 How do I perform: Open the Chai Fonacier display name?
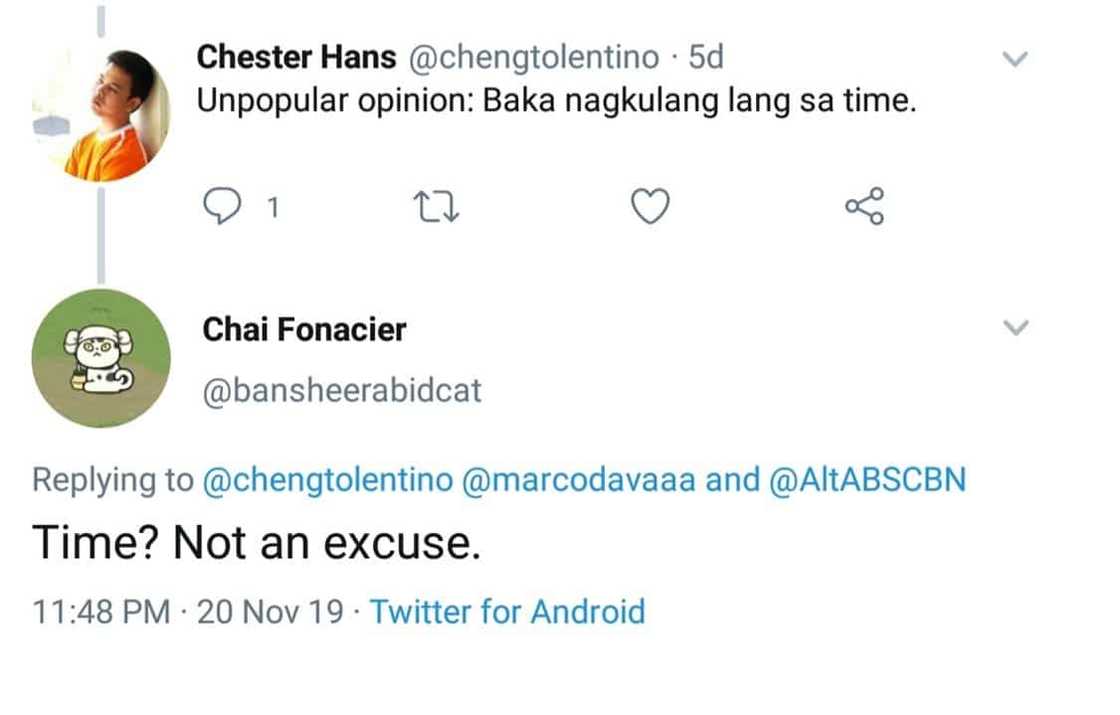[304, 329]
